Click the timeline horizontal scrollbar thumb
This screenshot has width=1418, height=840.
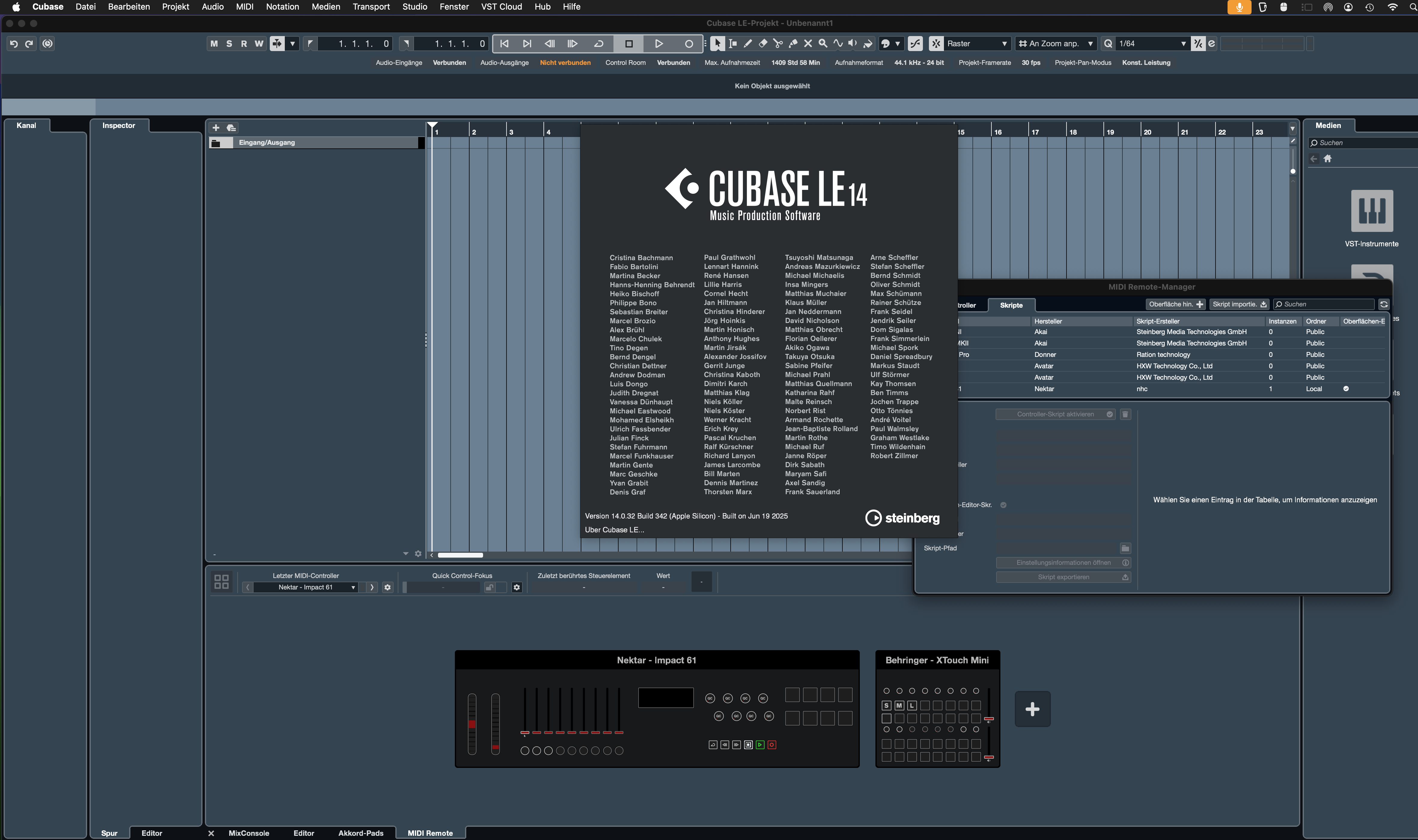click(x=460, y=555)
